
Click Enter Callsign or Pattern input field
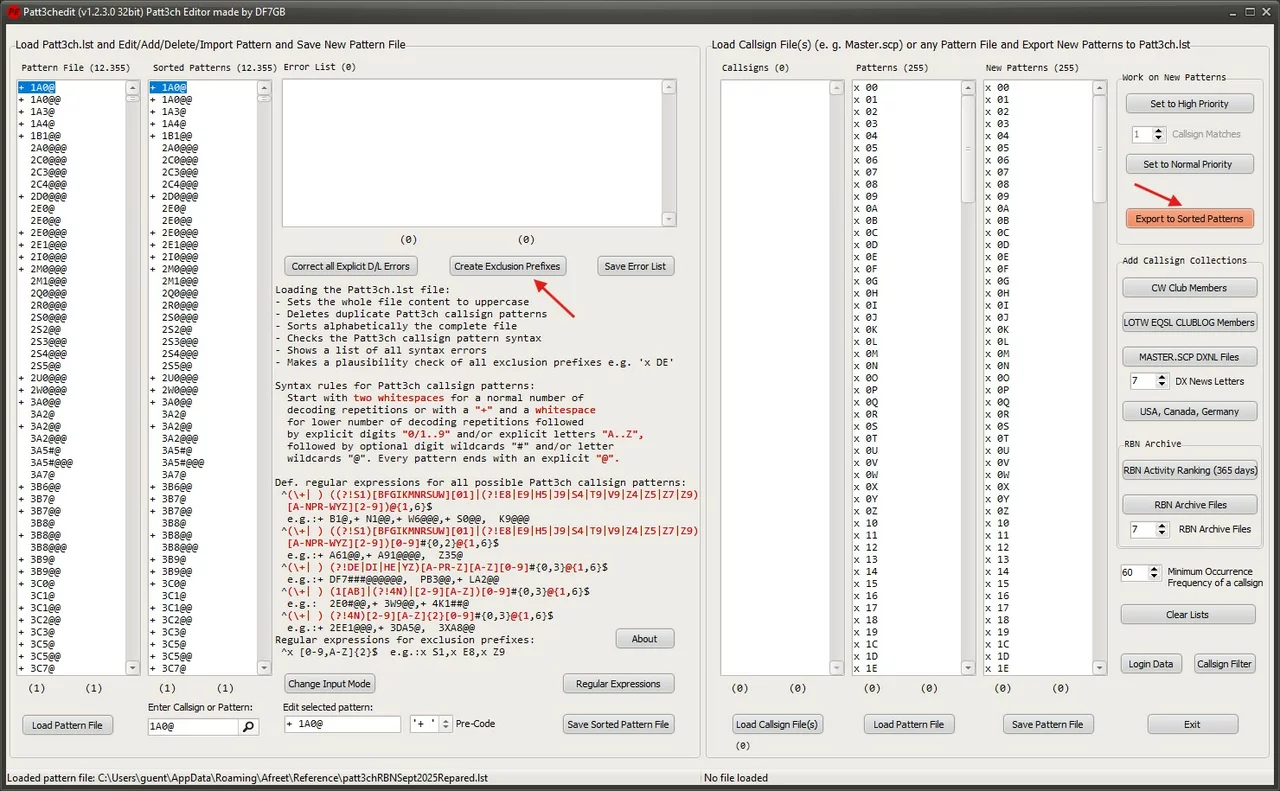pos(193,727)
